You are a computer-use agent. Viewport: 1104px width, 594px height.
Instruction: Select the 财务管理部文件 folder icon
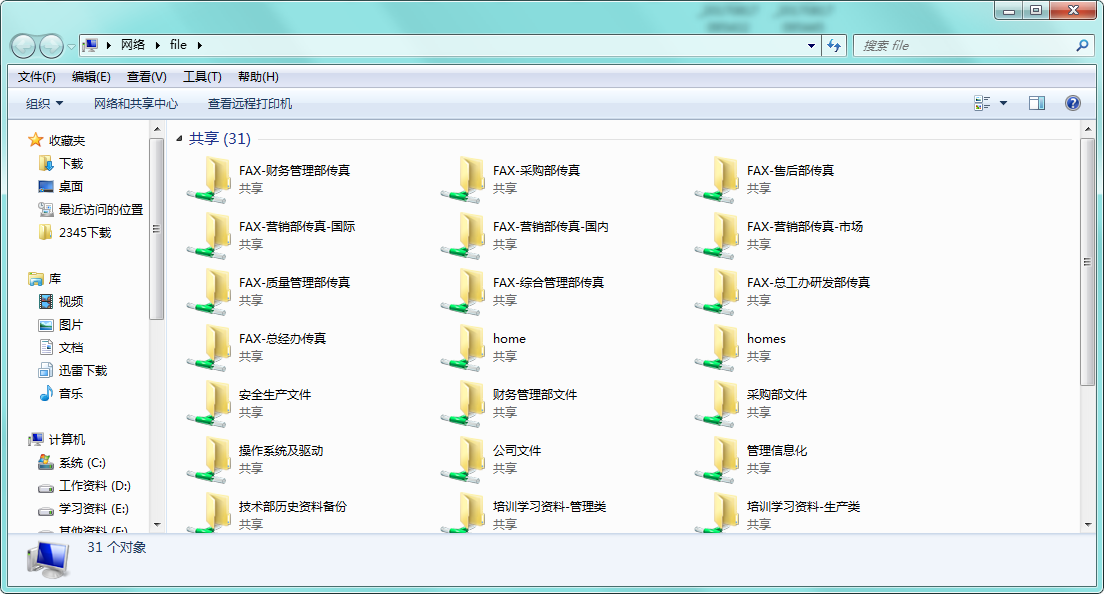463,404
